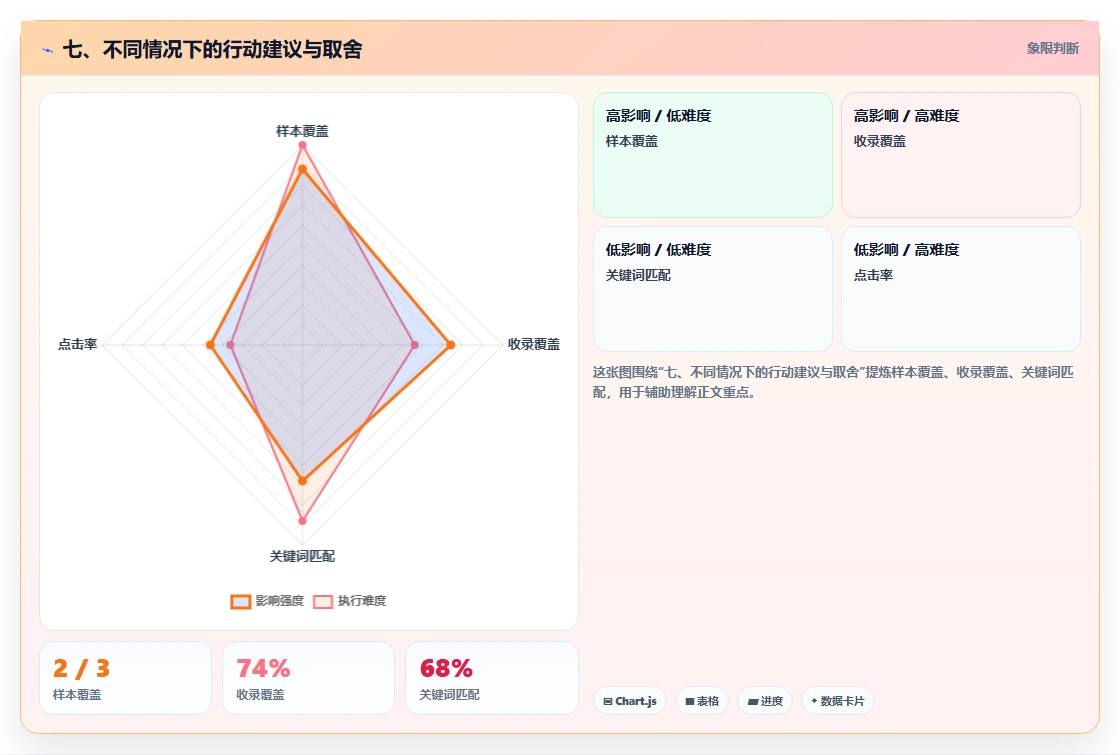1120x755 pixels.
Task: Click the 执行难度 legend label
Action: (362, 601)
